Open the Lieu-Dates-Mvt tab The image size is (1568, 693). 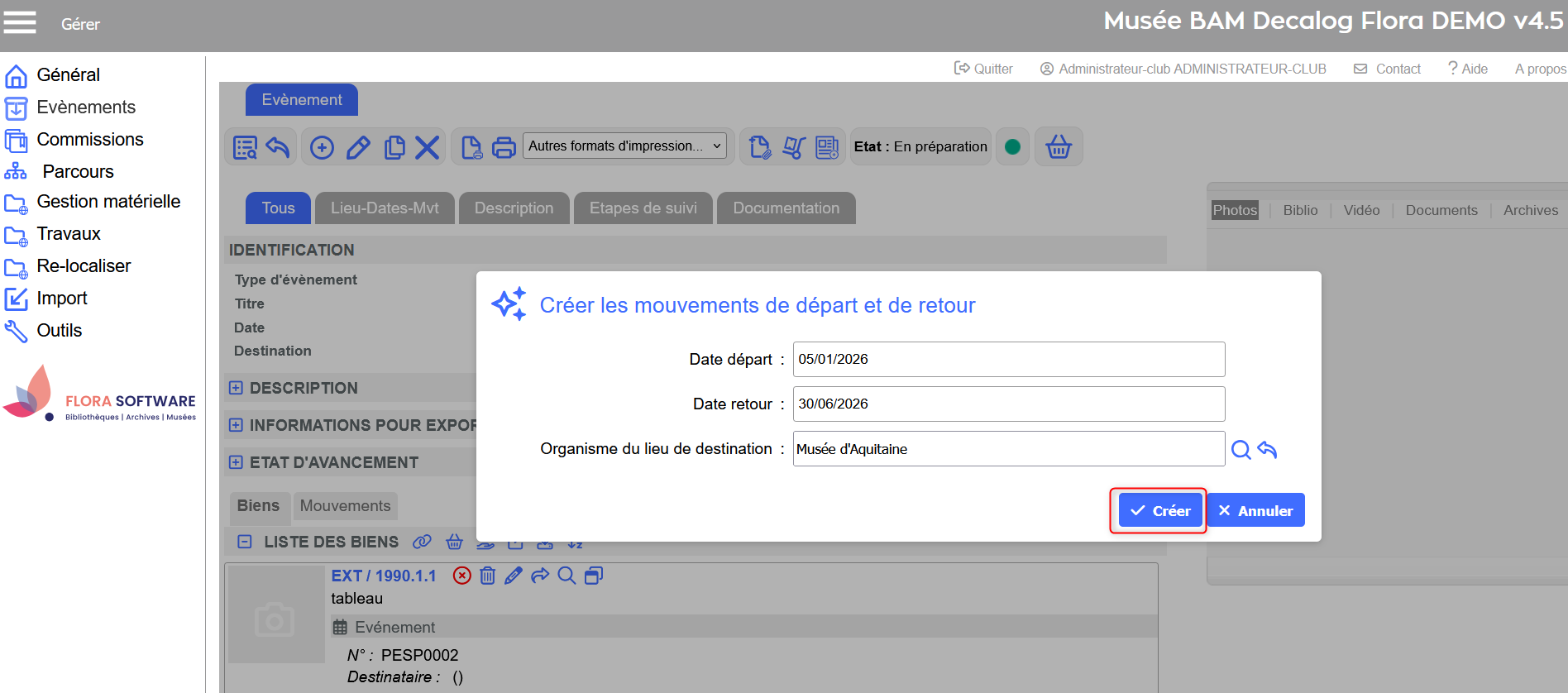coord(385,208)
